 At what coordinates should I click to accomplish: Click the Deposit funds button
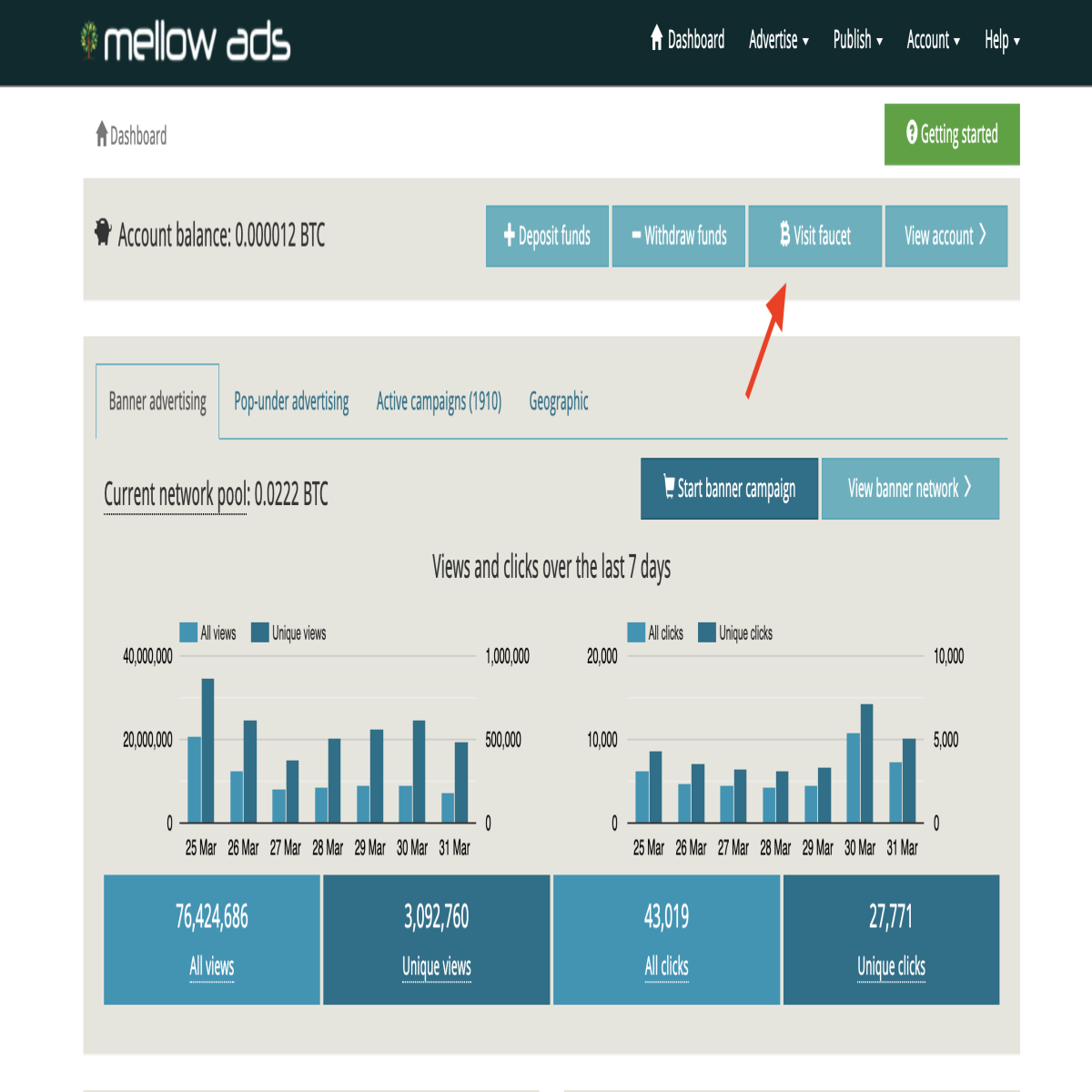tap(547, 236)
